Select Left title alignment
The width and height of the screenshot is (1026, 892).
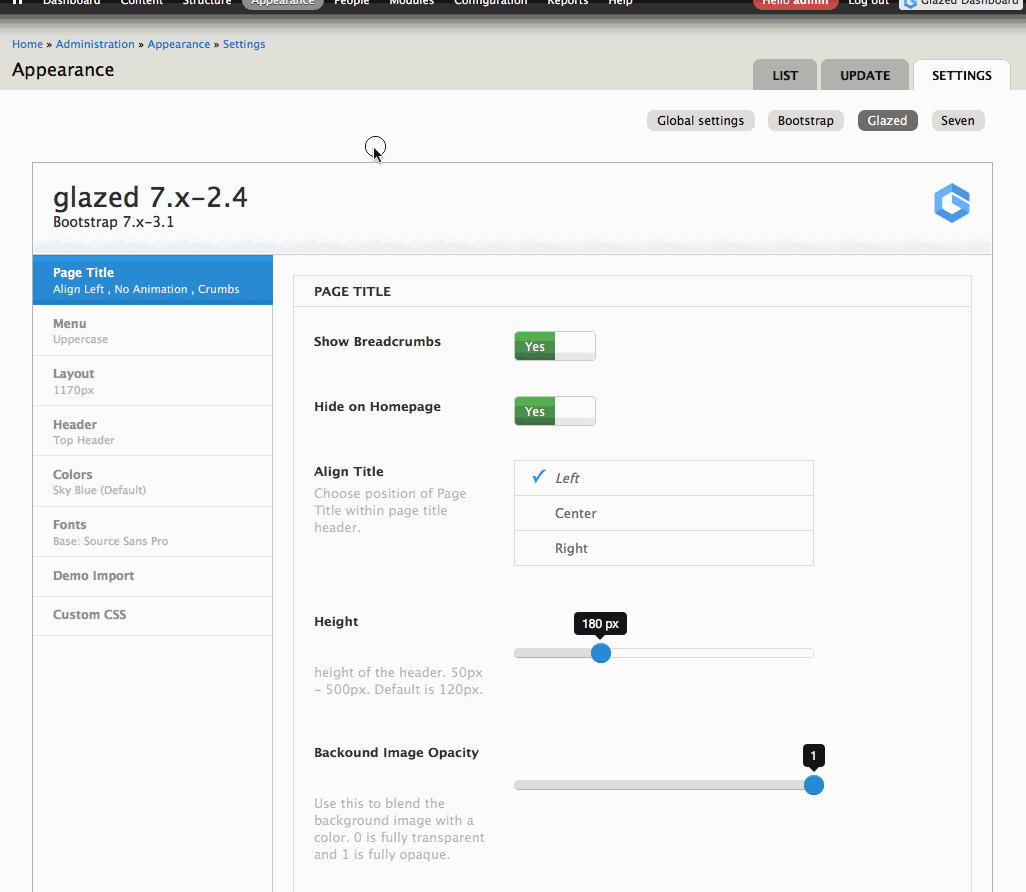click(663, 478)
